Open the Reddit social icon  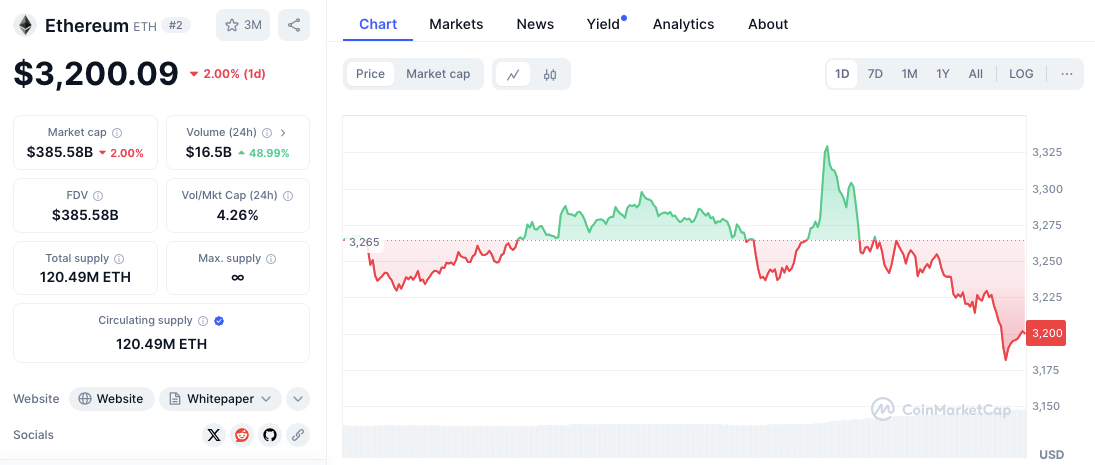(241, 435)
